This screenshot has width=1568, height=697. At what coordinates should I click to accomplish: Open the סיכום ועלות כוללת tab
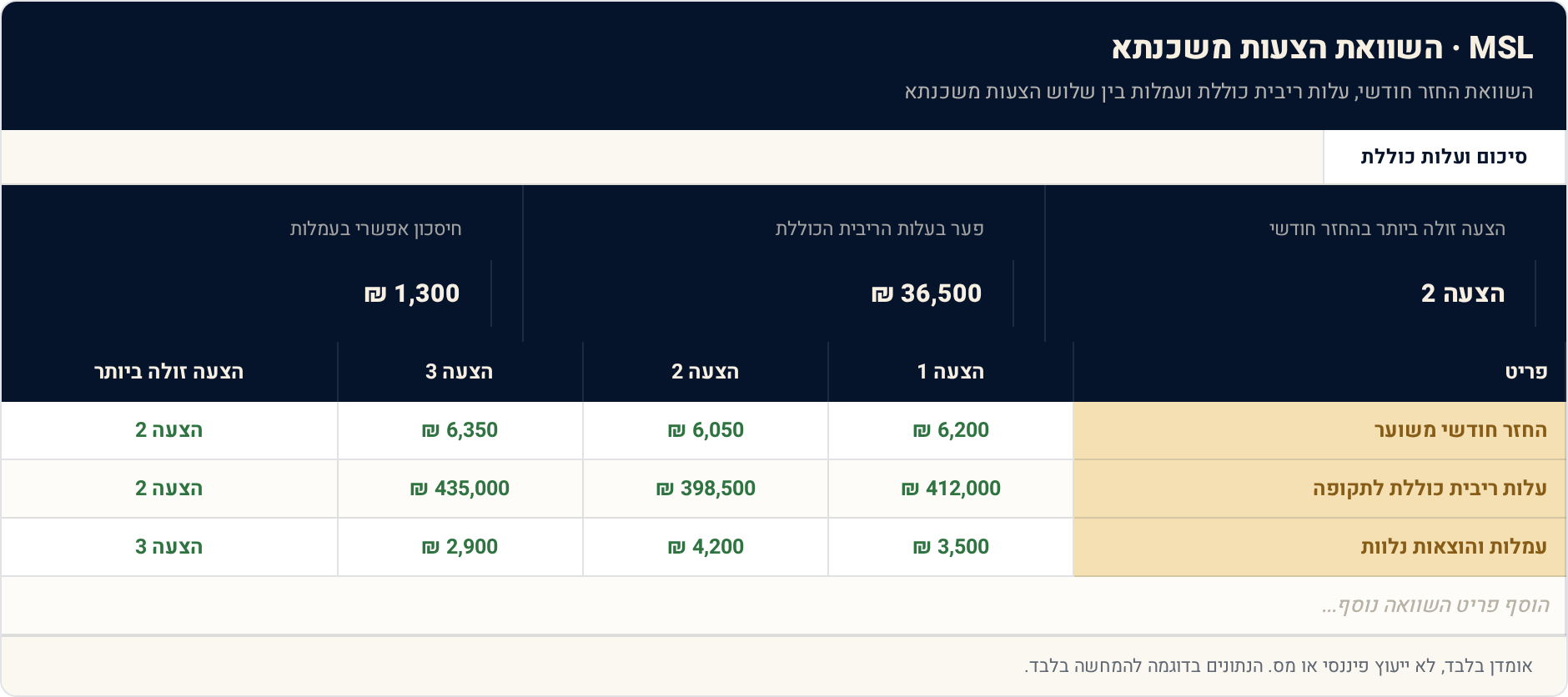[x=1445, y=157]
